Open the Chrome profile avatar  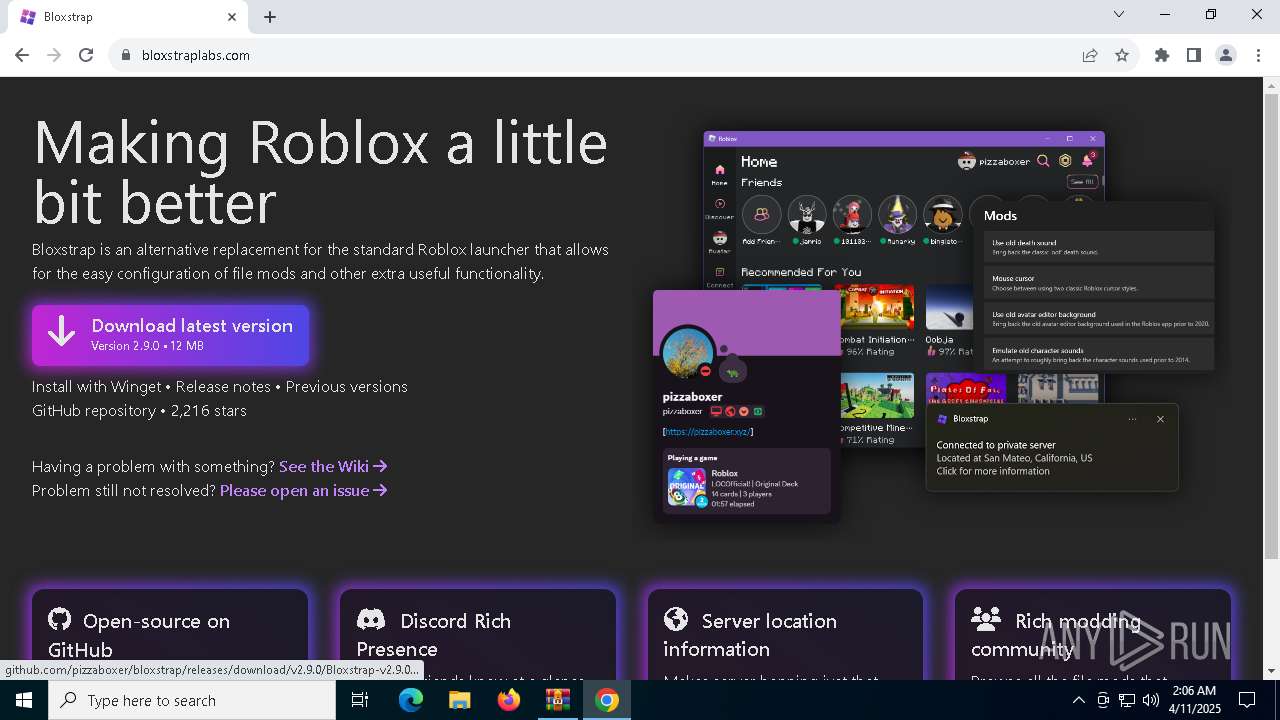point(1226,56)
